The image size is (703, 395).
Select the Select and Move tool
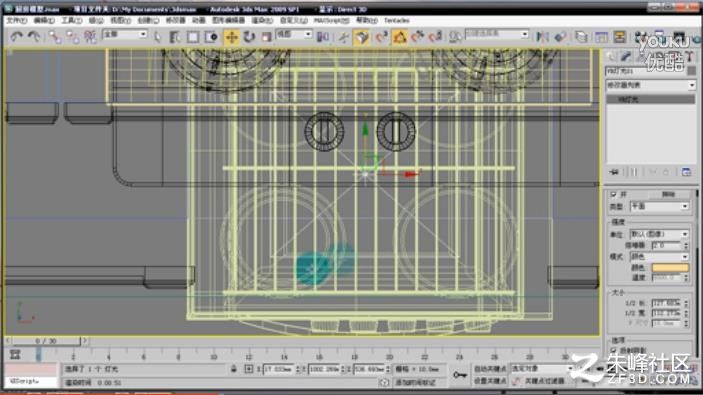point(231,37)
